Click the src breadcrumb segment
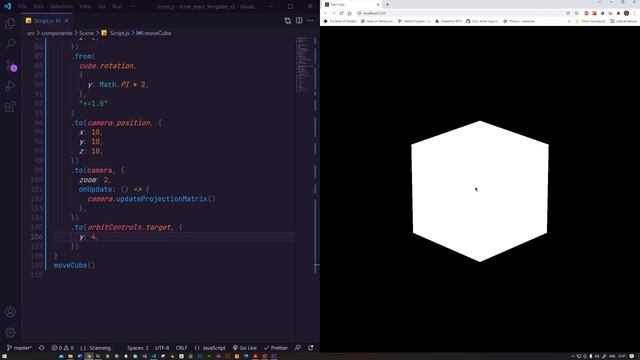Screen dimensions: 640x360 point(31,33)
